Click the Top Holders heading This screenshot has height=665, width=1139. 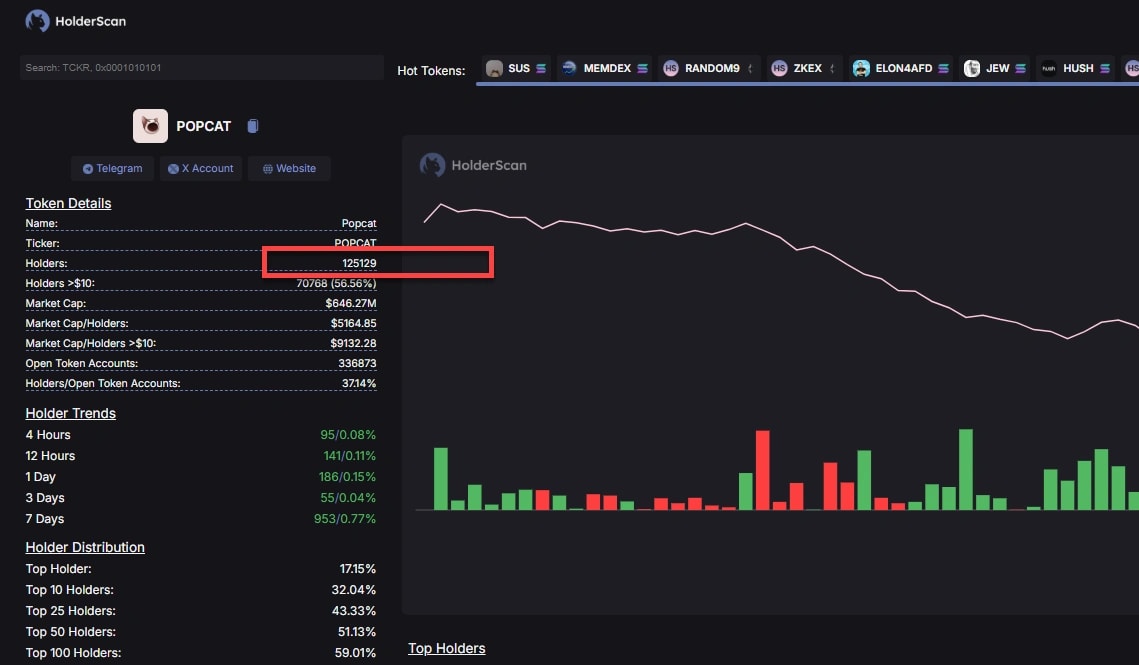(x=446, y=648)
